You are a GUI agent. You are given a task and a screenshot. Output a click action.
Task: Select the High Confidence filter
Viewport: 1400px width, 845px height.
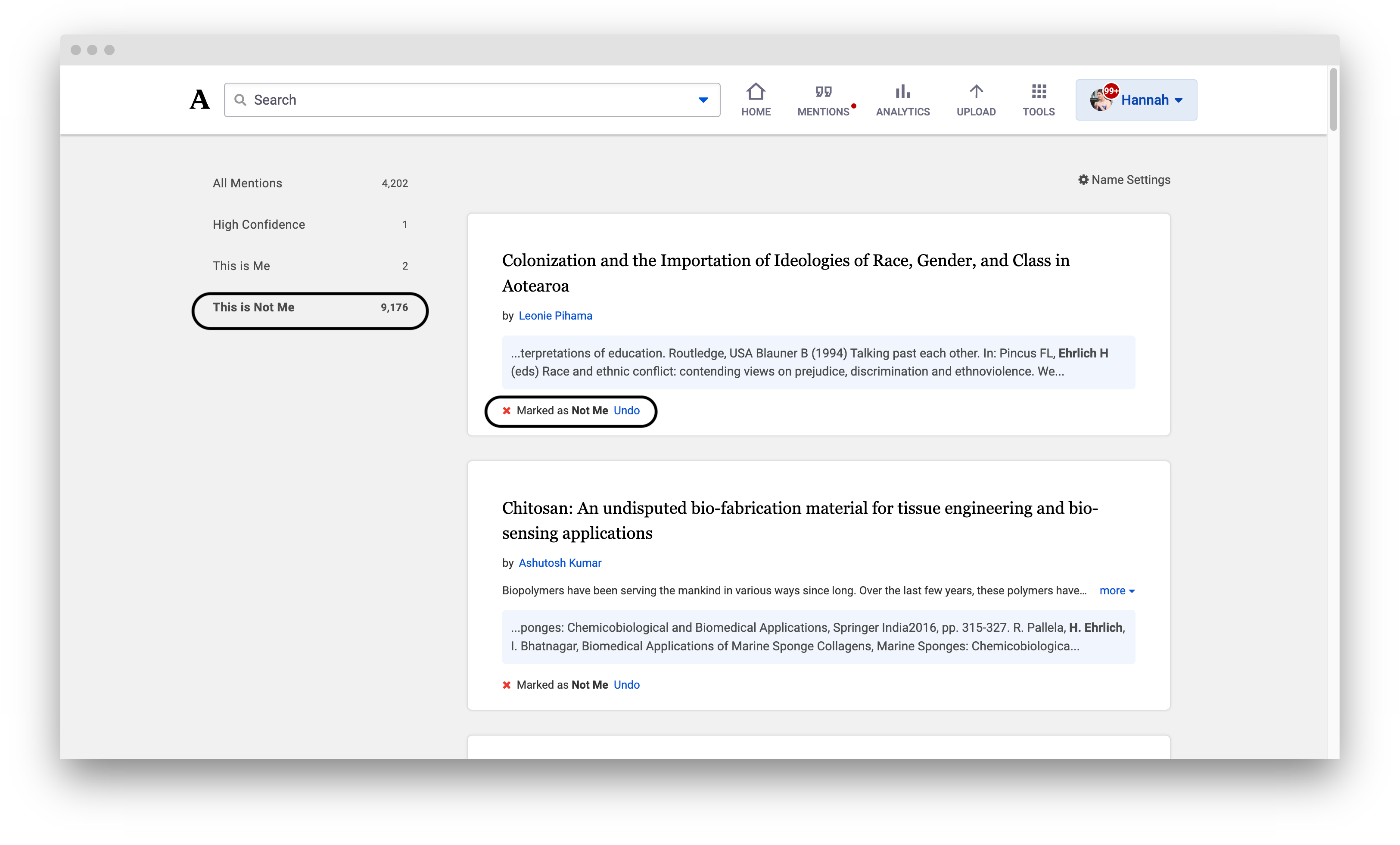(258, 224)
